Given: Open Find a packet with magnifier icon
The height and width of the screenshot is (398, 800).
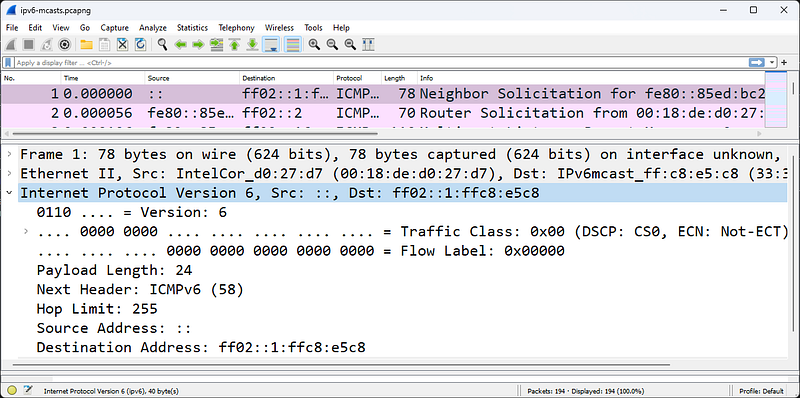Looking at the screenshot, I should pyautogui.click(x=162, y=45).
